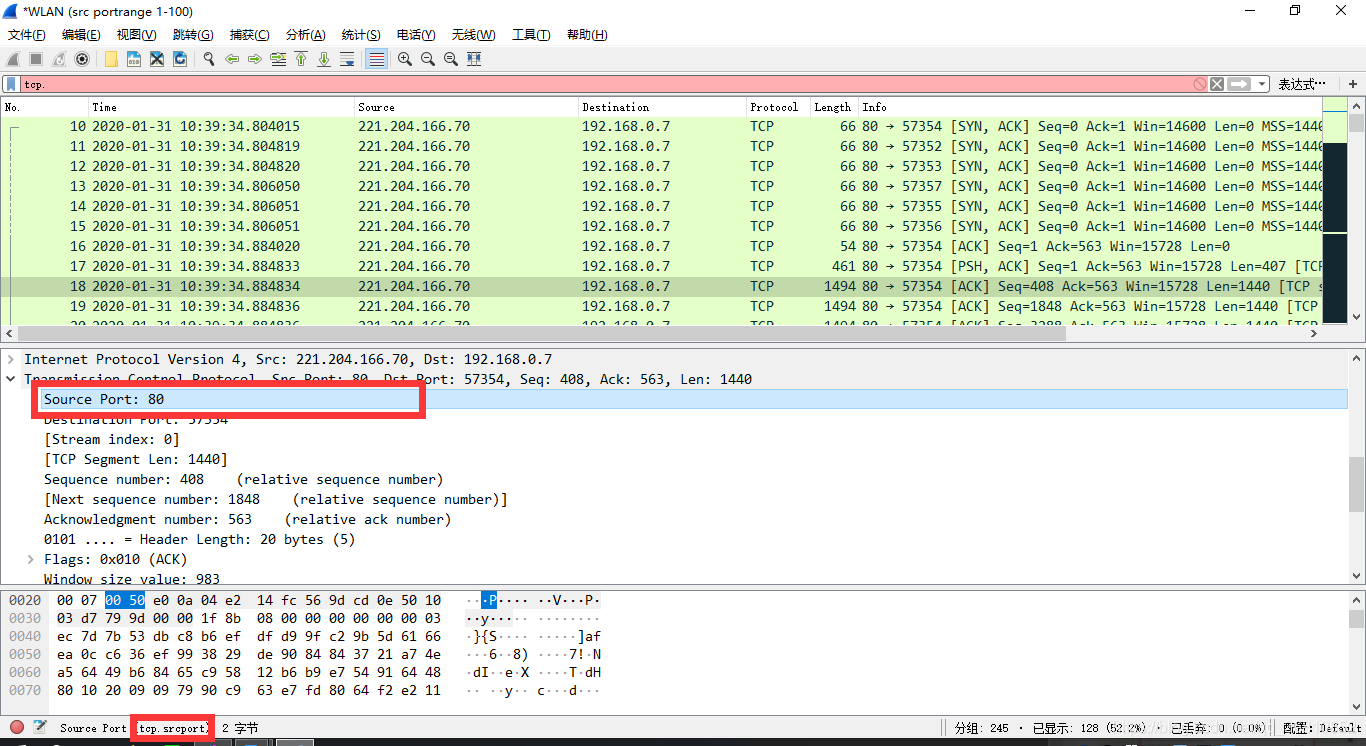Click the start capture shark fin icon

[14, 59]
